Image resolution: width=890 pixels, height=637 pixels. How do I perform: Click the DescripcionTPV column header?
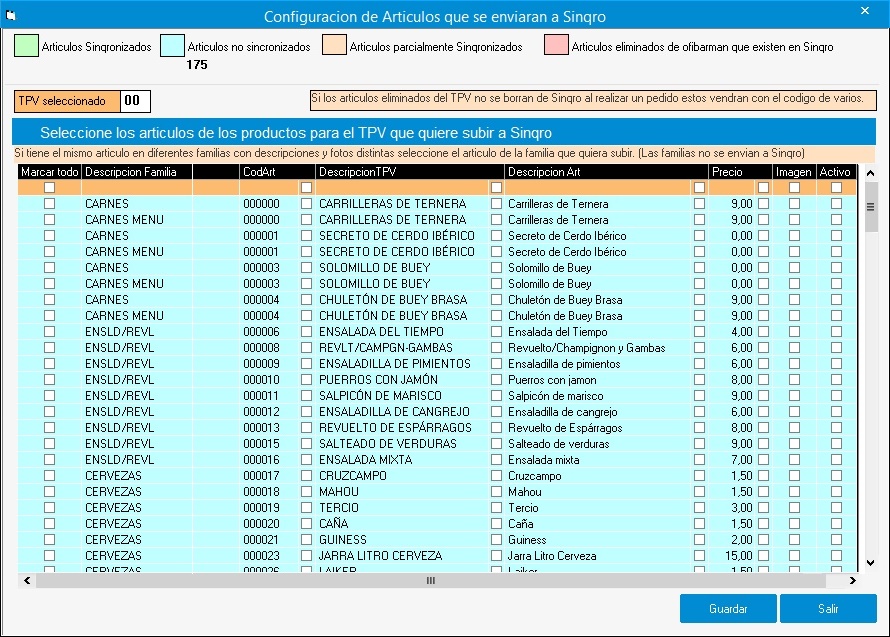410,172
